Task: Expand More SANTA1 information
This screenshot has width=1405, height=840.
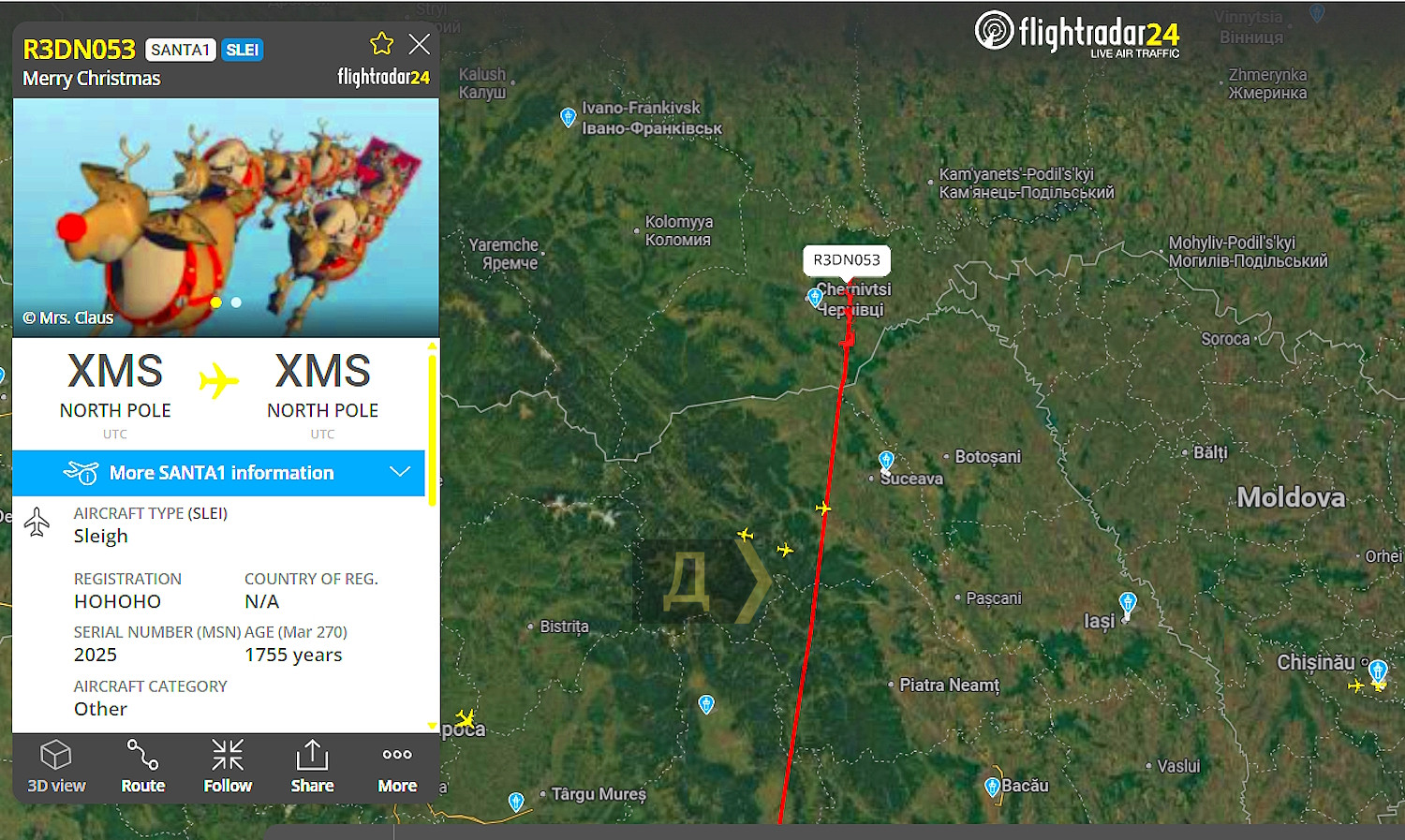Action: [219, 473]
